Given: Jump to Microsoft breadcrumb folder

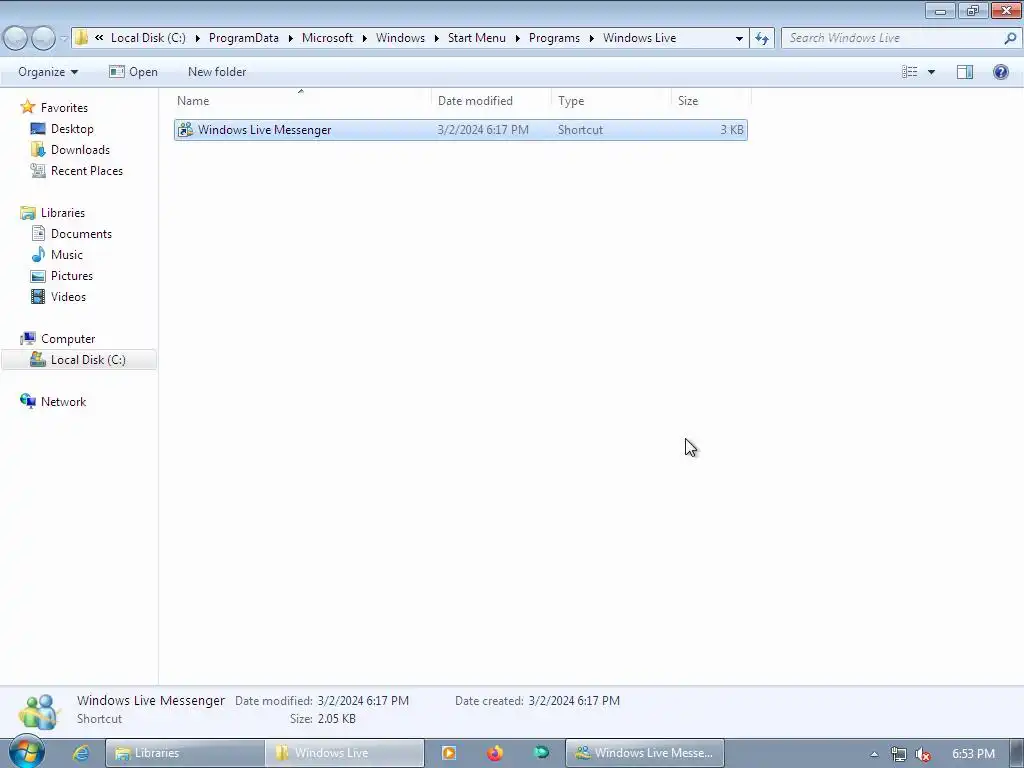Looking at the screenshot, I should coord(327,38).
